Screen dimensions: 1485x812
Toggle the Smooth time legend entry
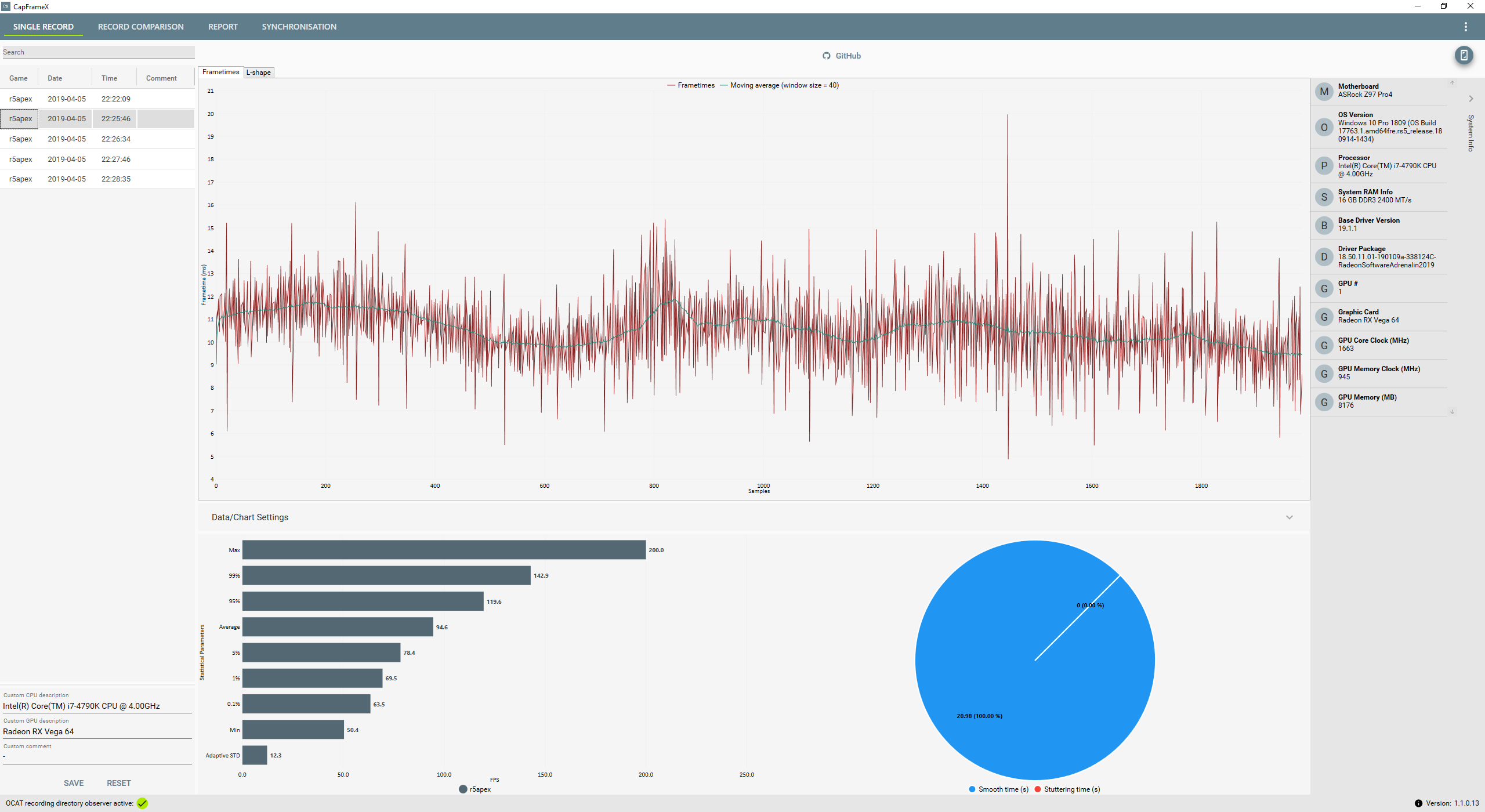pyautogui.click(x=998, y=789)
